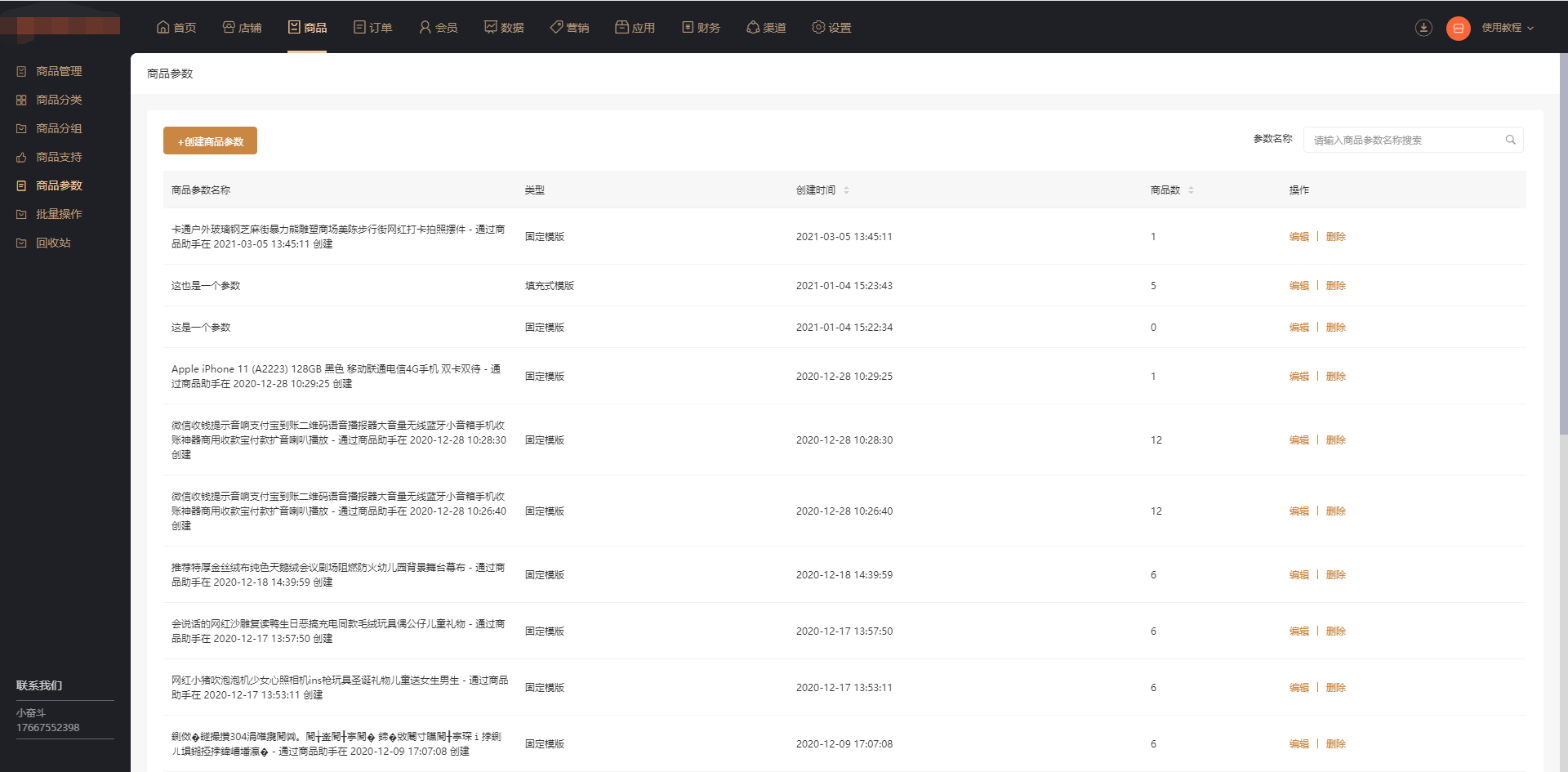Click the page vertical scrollbar
The width and height of the screenshot is (1568, 772).
(1563, 245)
